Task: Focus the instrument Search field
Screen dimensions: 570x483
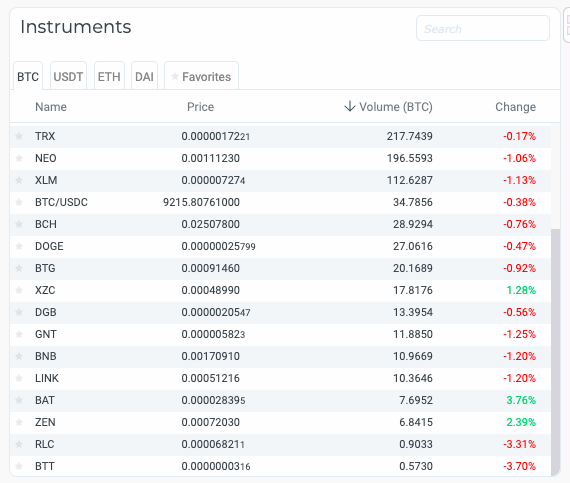Action: pyautogui.click(x=483, y=28)
